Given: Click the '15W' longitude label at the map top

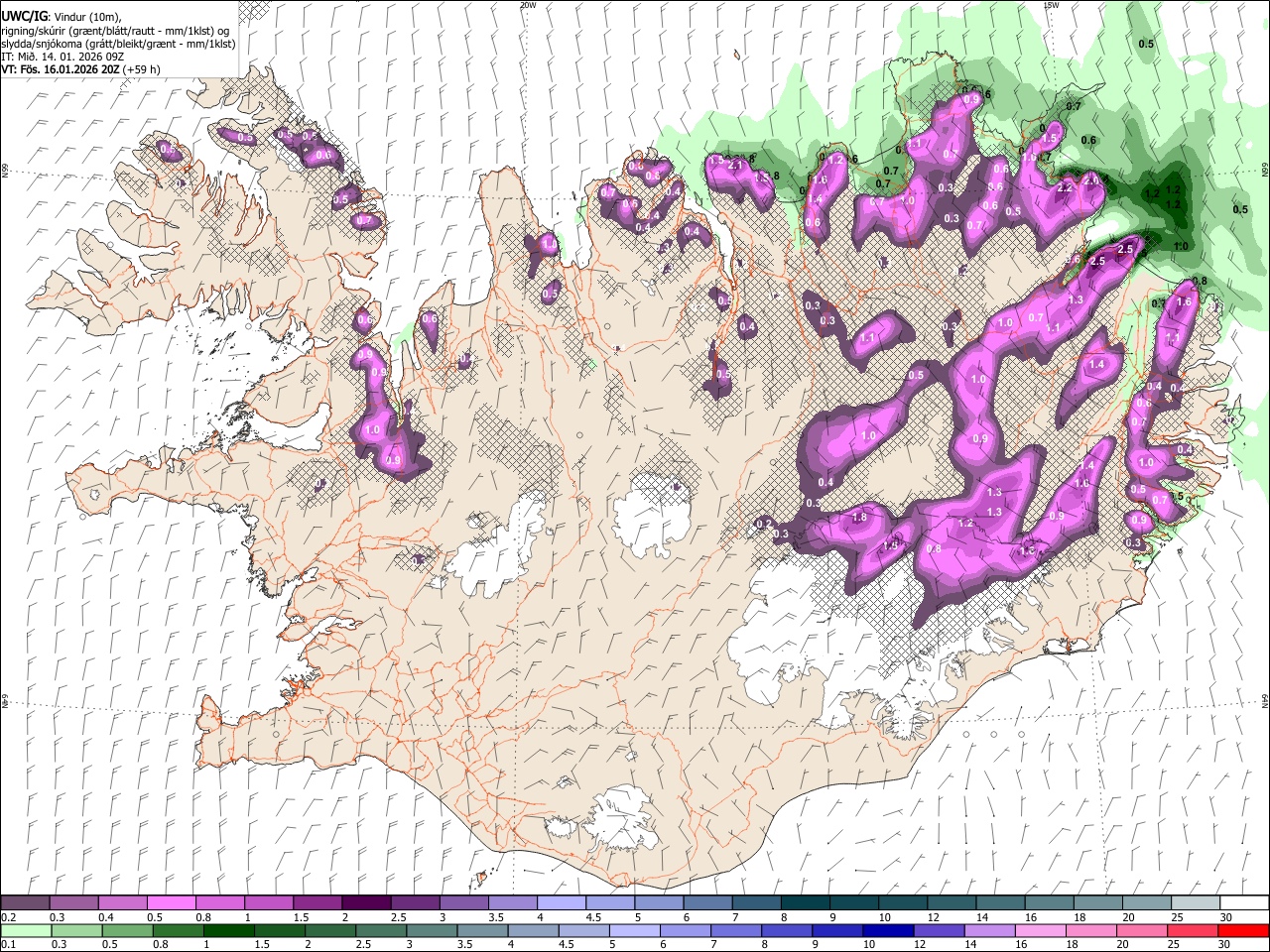Looking at the screenshot, I should coord(1052,5).
